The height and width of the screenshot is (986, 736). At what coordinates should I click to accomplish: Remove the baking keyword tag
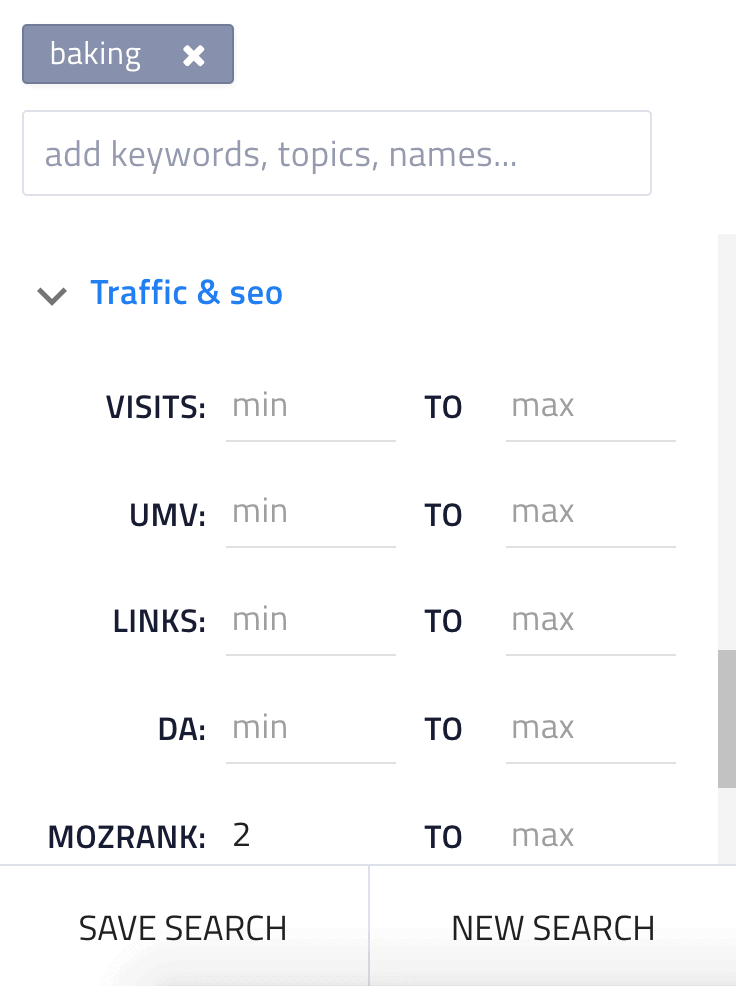(194, 56)
